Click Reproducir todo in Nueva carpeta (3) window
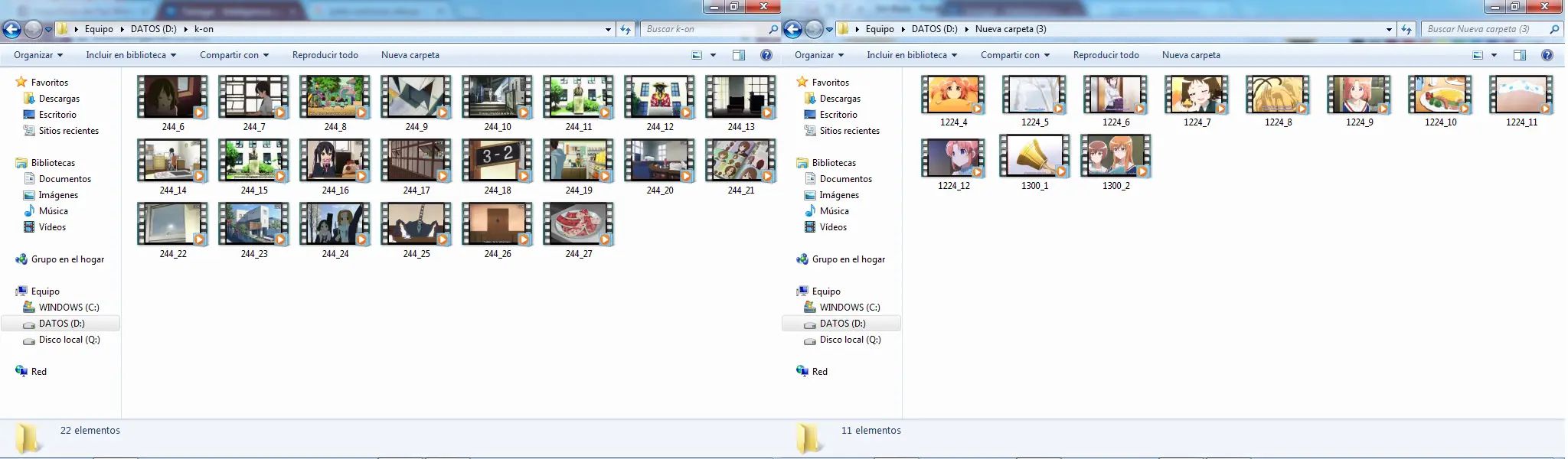Viewport: 1568px width, 459px height. click(1106, 55)
